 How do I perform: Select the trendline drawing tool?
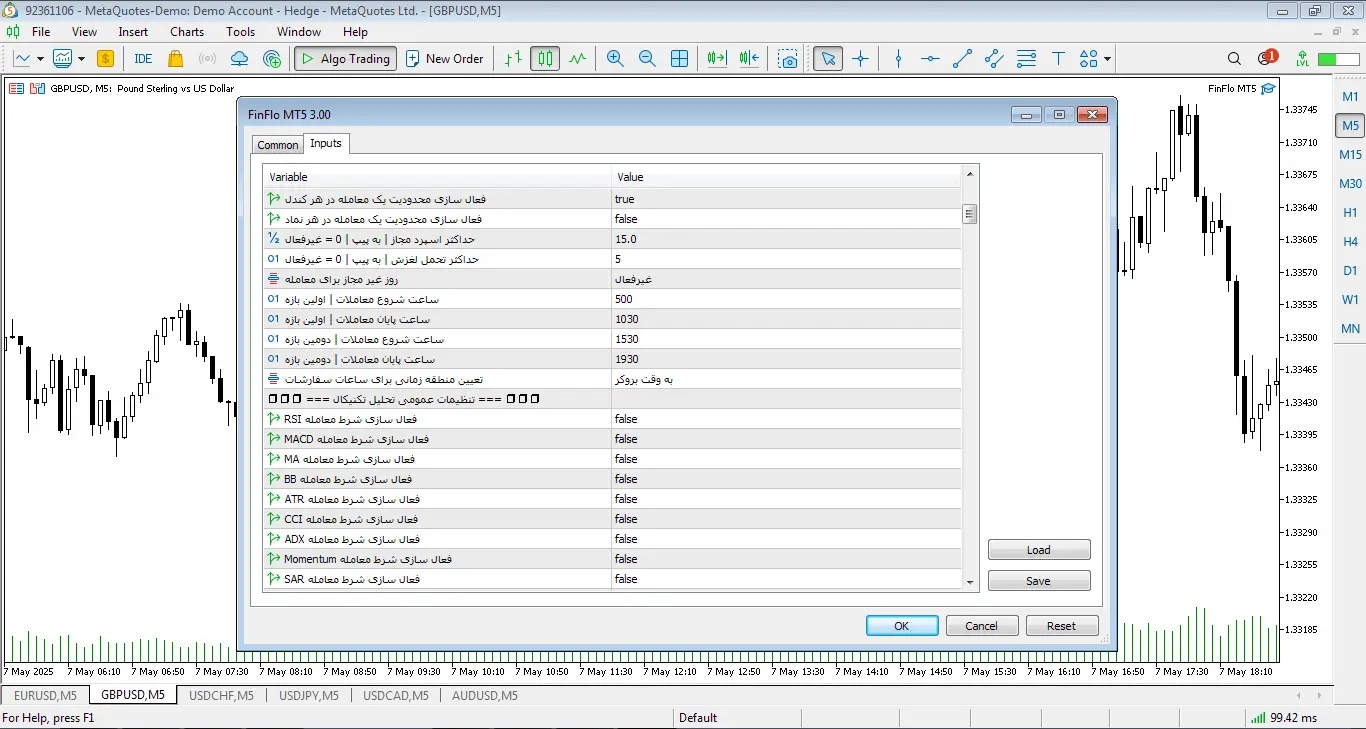[962, 59]
